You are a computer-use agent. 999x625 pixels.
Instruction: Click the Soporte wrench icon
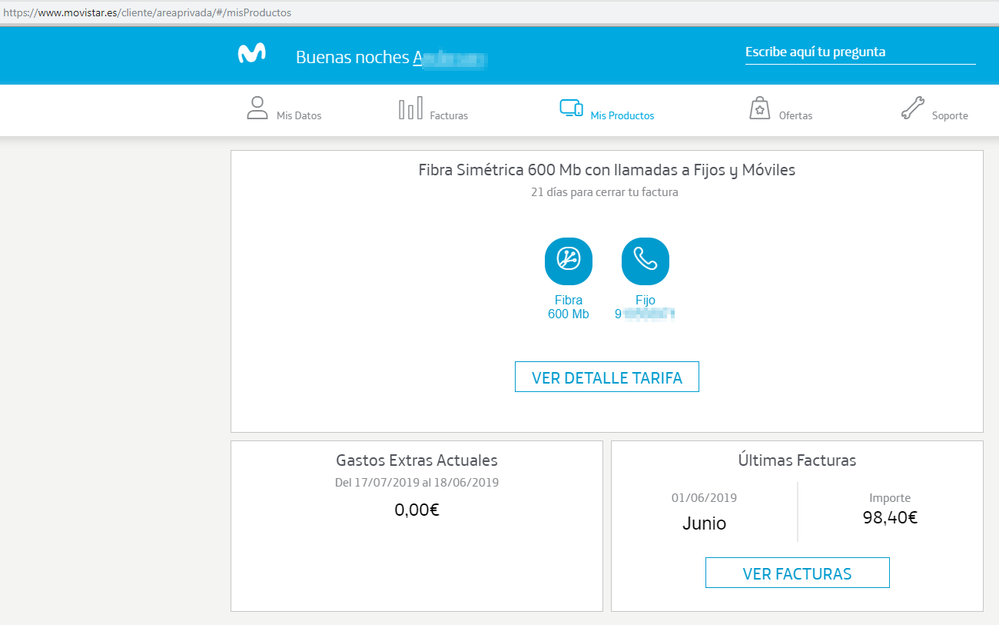coord(914,106)
